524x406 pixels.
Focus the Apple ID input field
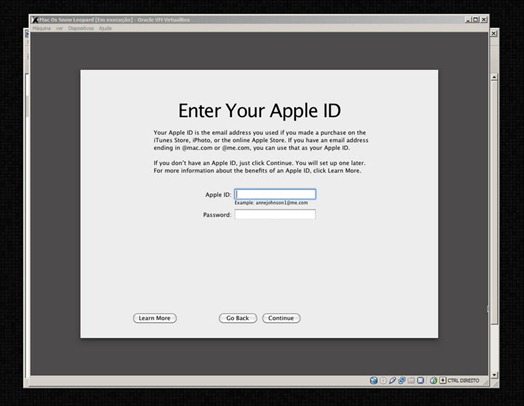coord(275,194)
